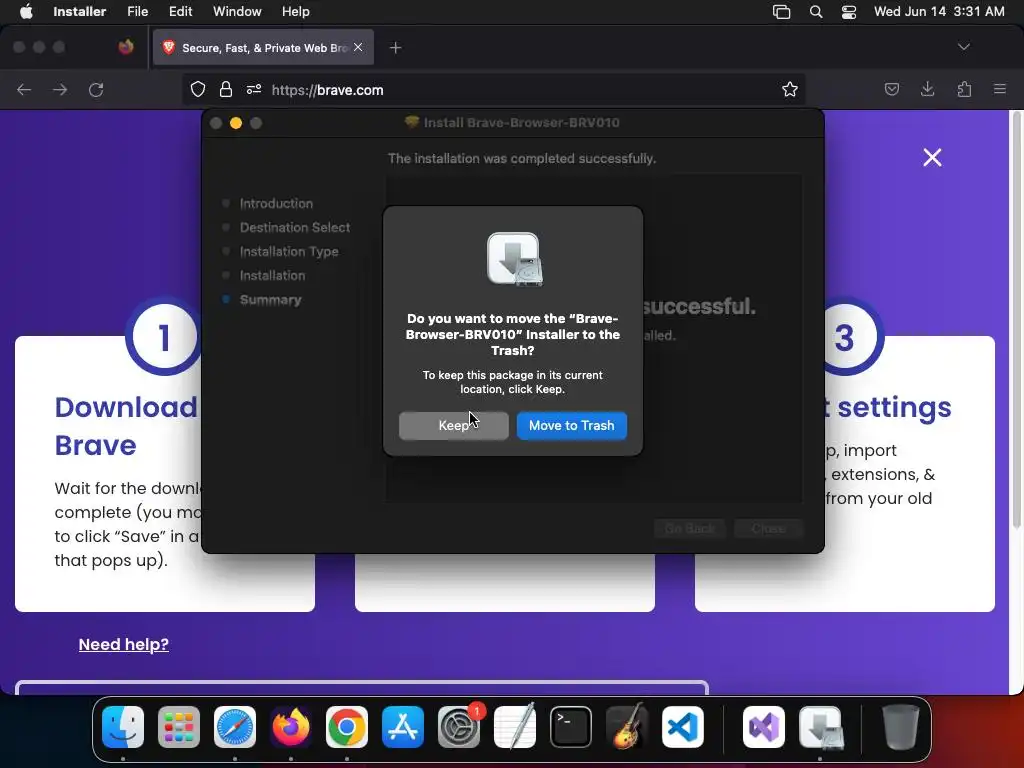Viewport: 1024px width, 768px height.
Task: Open Control Center in menu bar
Action: 849,12
